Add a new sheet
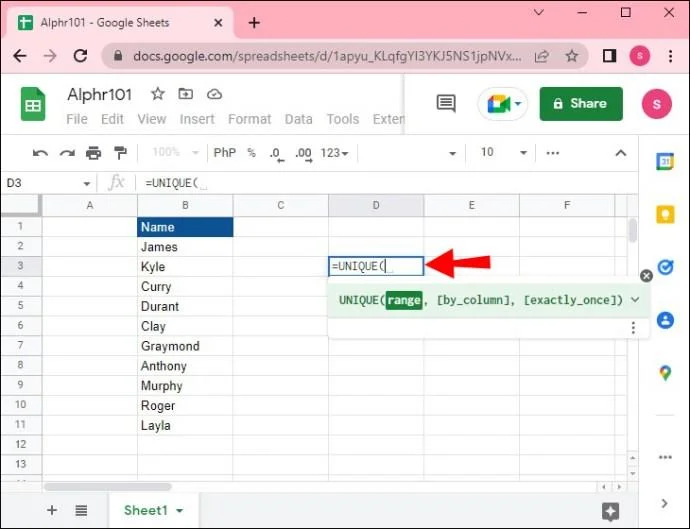The image size is (690, 529). coord(52,510)
